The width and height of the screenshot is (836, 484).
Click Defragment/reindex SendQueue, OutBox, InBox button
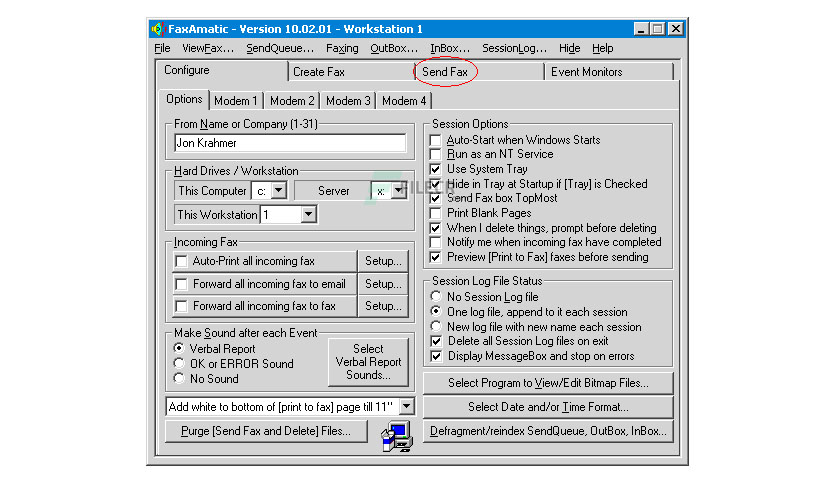click(x=548, y=431)
